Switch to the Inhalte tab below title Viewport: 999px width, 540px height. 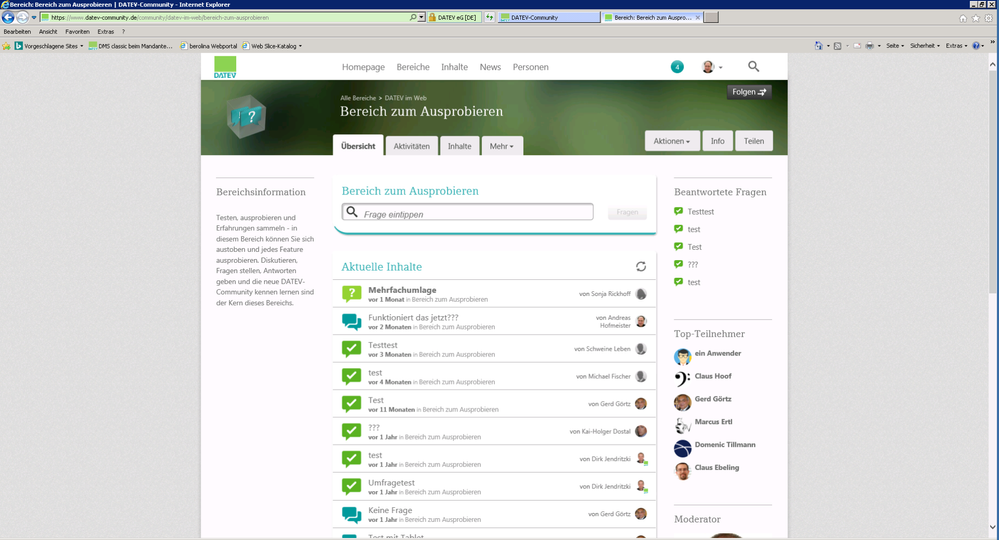tap(459, 146)
